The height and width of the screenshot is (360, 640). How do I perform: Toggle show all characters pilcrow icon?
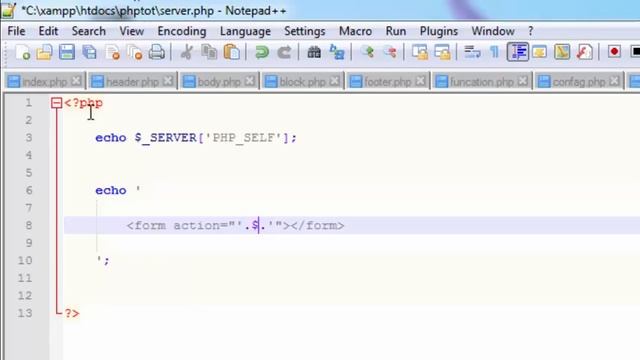[x=494, y=52]
